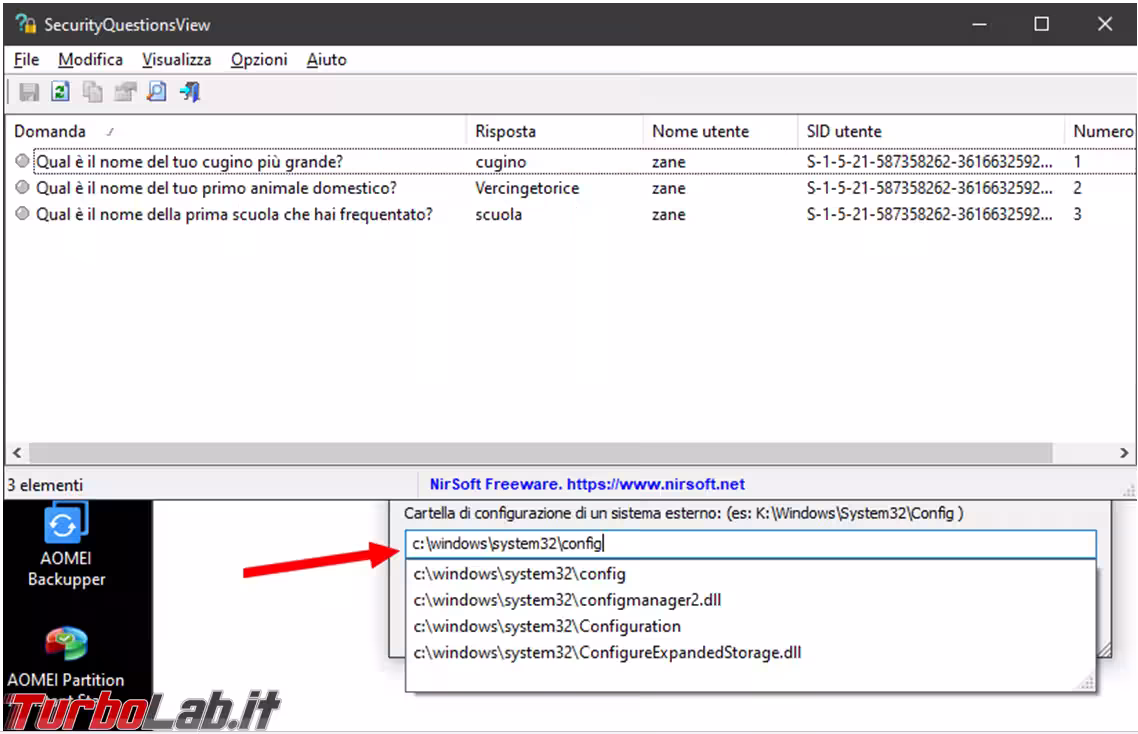Click the Copy selected items icon

92,92
